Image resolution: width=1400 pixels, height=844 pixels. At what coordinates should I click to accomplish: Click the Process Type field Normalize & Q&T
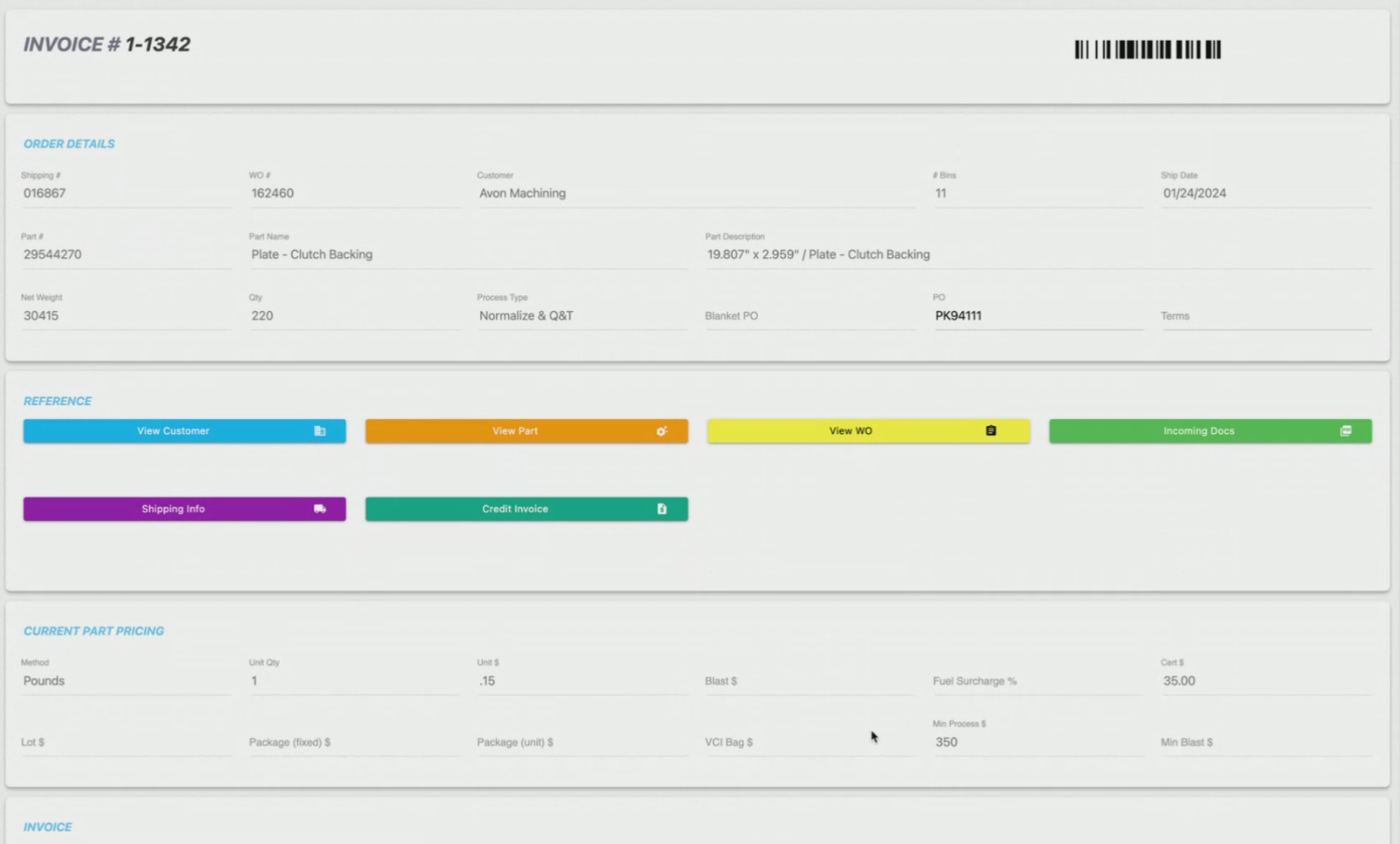(583, 316)
